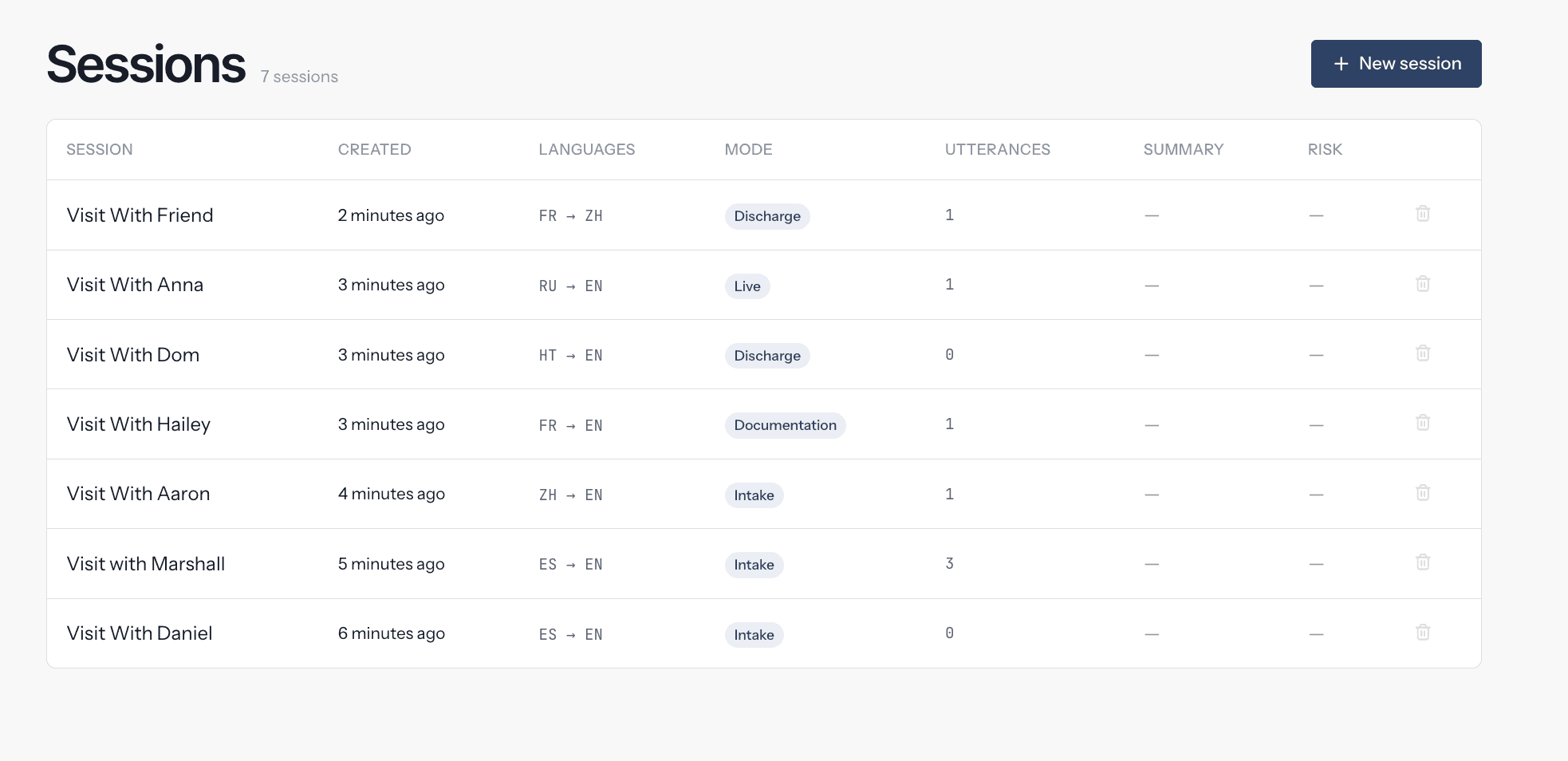This screenshot has width=1568, height=761.
Task: Click ES → EN in Visit with Marshall row
Action: click(571, 565)
